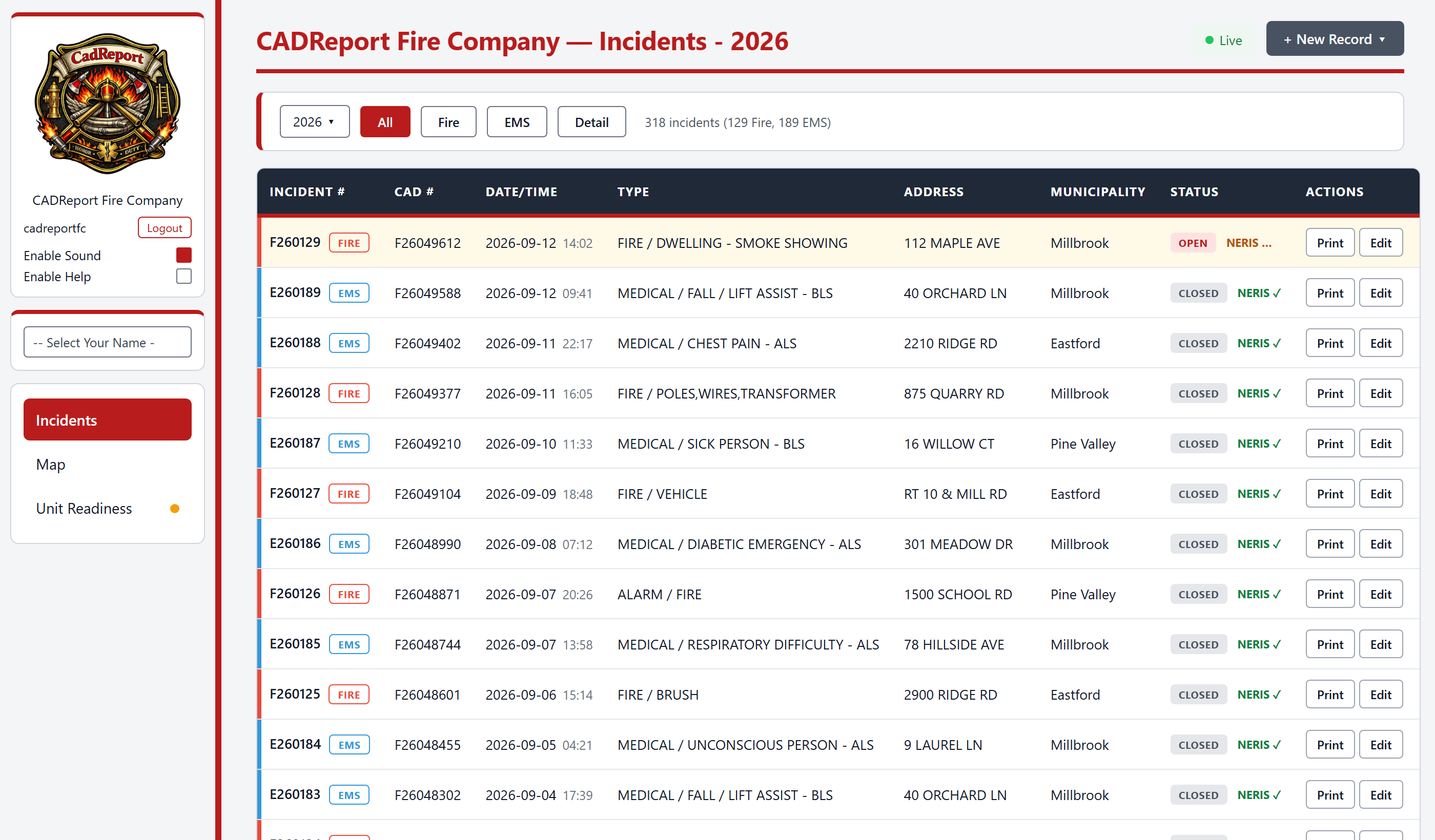Click EMS badge on incident E260184
The image size is (1435, 840).
point(349,745)
